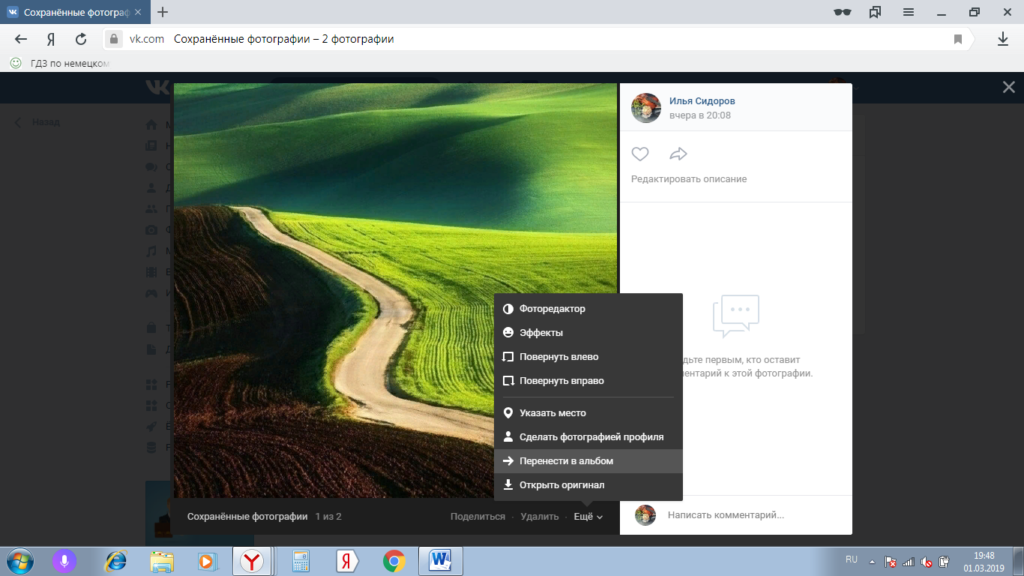The height and width of the screenshot is (576, 1024).
Task: Click the share arrow icon under author
Action: click(x=678, y=154)
